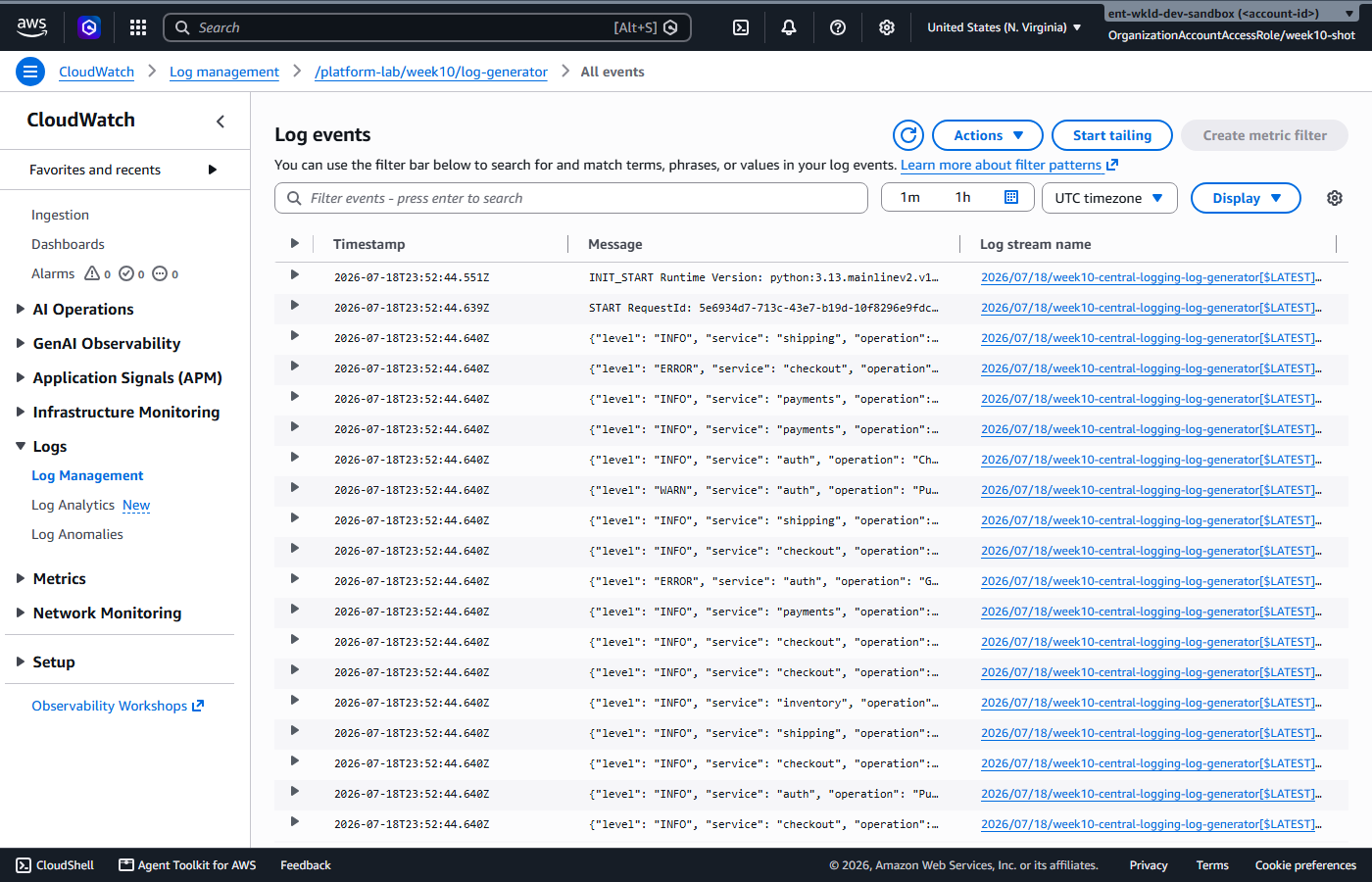Screen dimensions: 1372x882
Task: Open the help question mark icon
Action: 838,27
